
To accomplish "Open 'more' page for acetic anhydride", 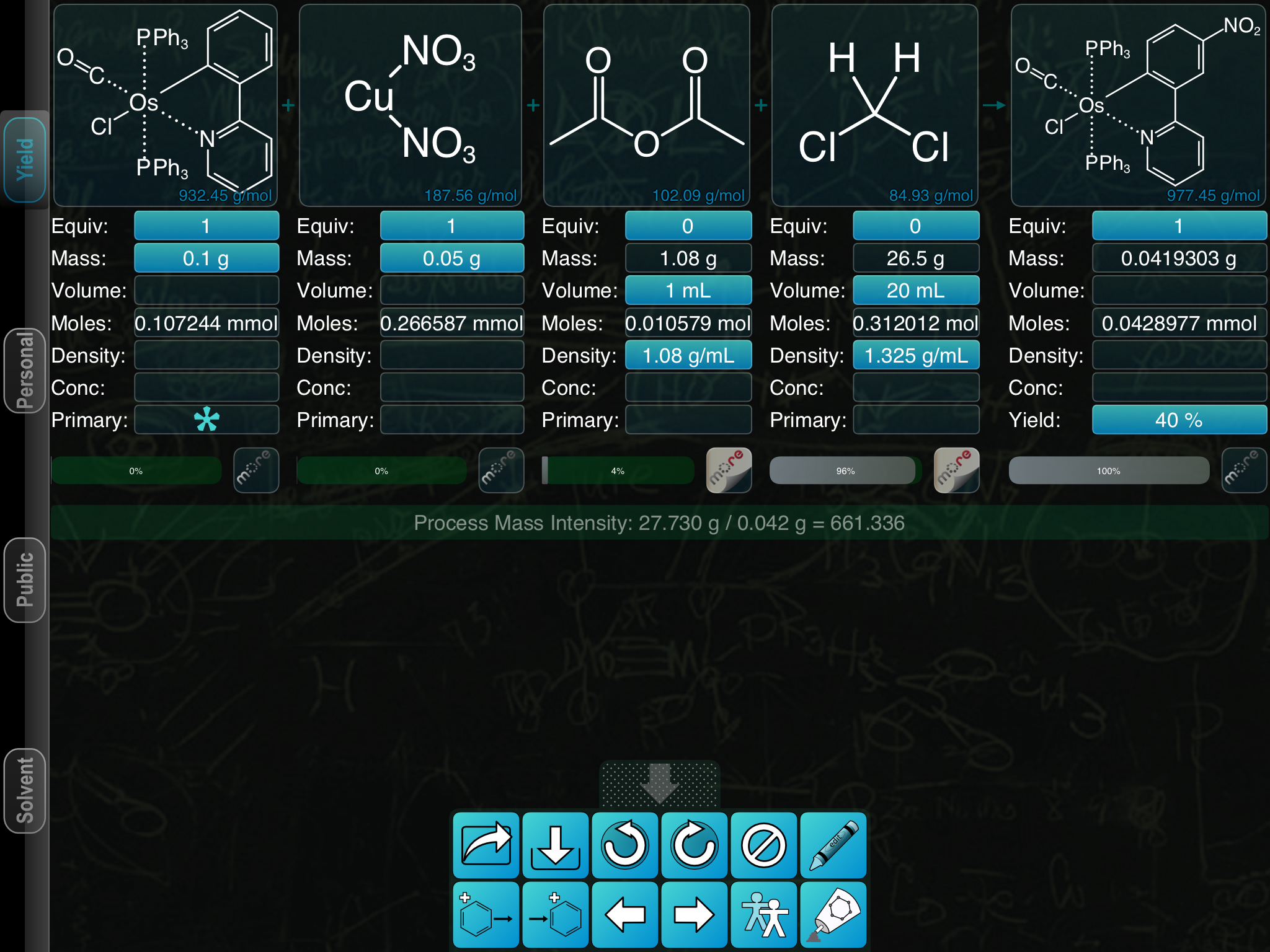I will pos(729,470).
